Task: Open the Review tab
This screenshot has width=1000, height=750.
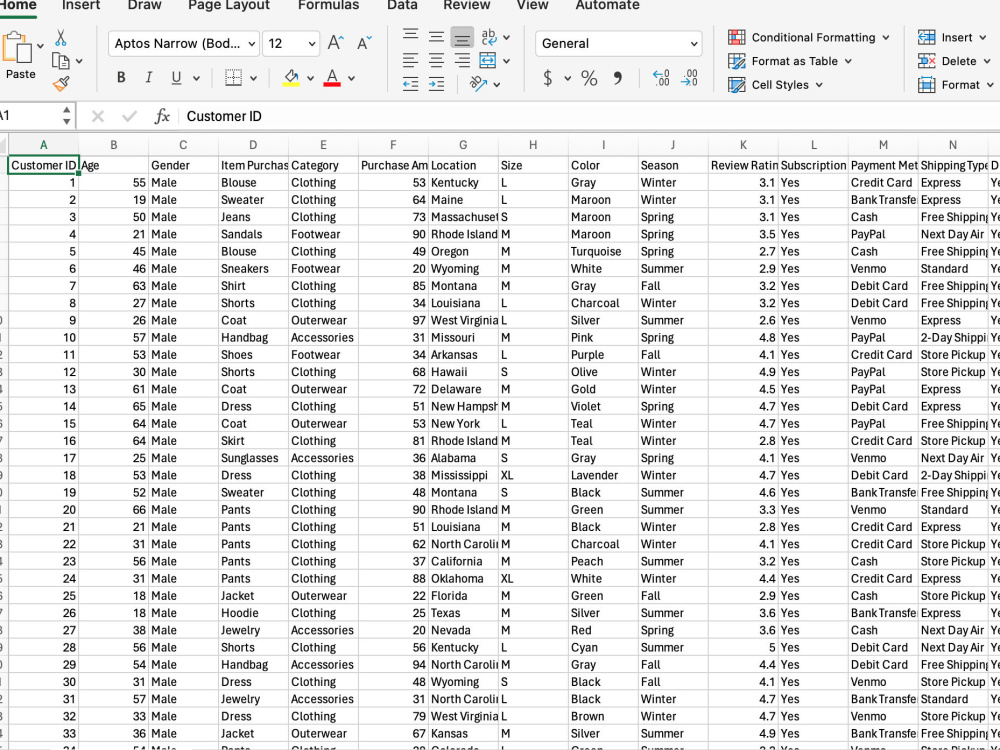Action: [467, 5]
